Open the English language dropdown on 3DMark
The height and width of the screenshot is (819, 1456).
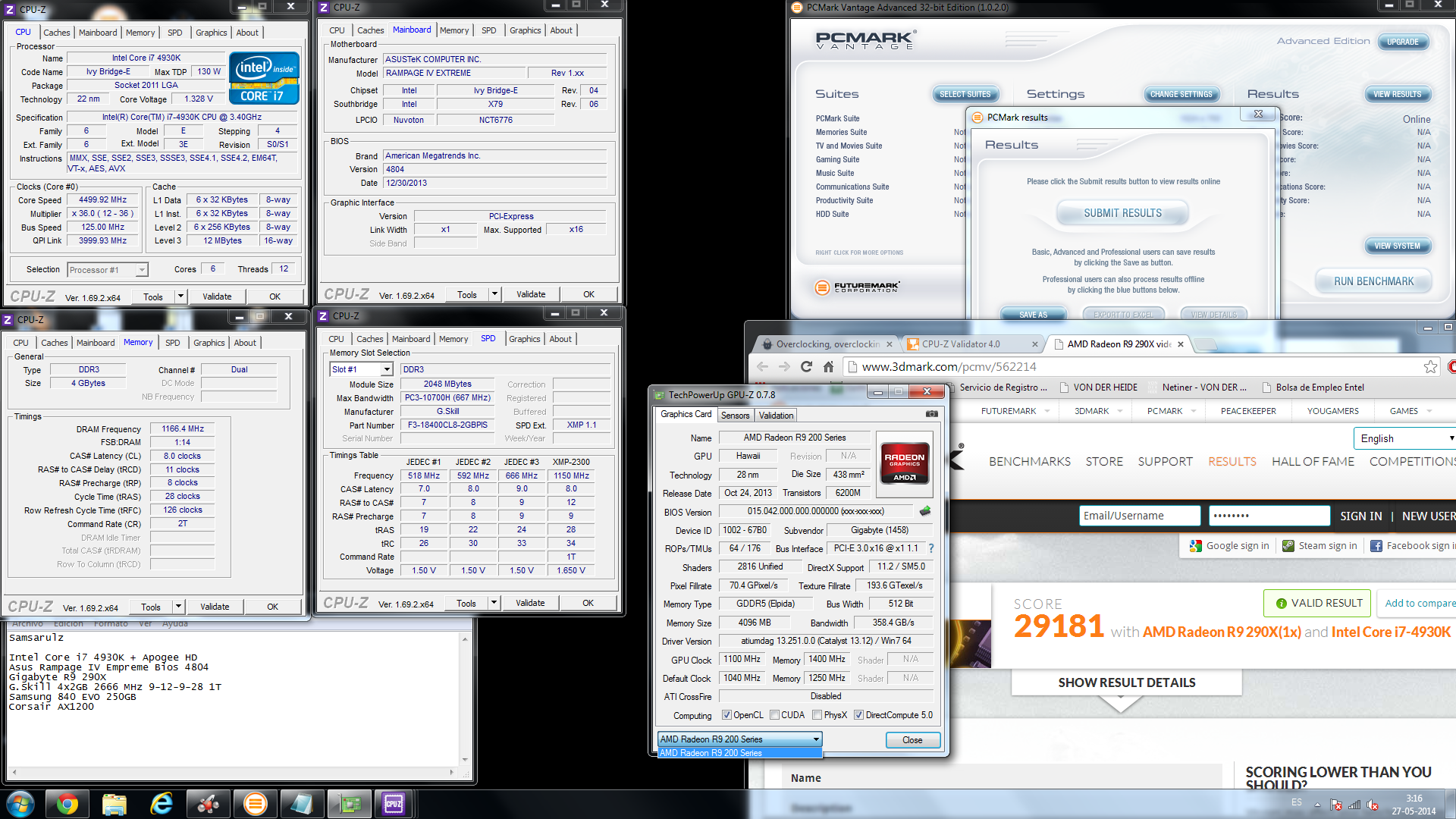tap(1404, 438)
